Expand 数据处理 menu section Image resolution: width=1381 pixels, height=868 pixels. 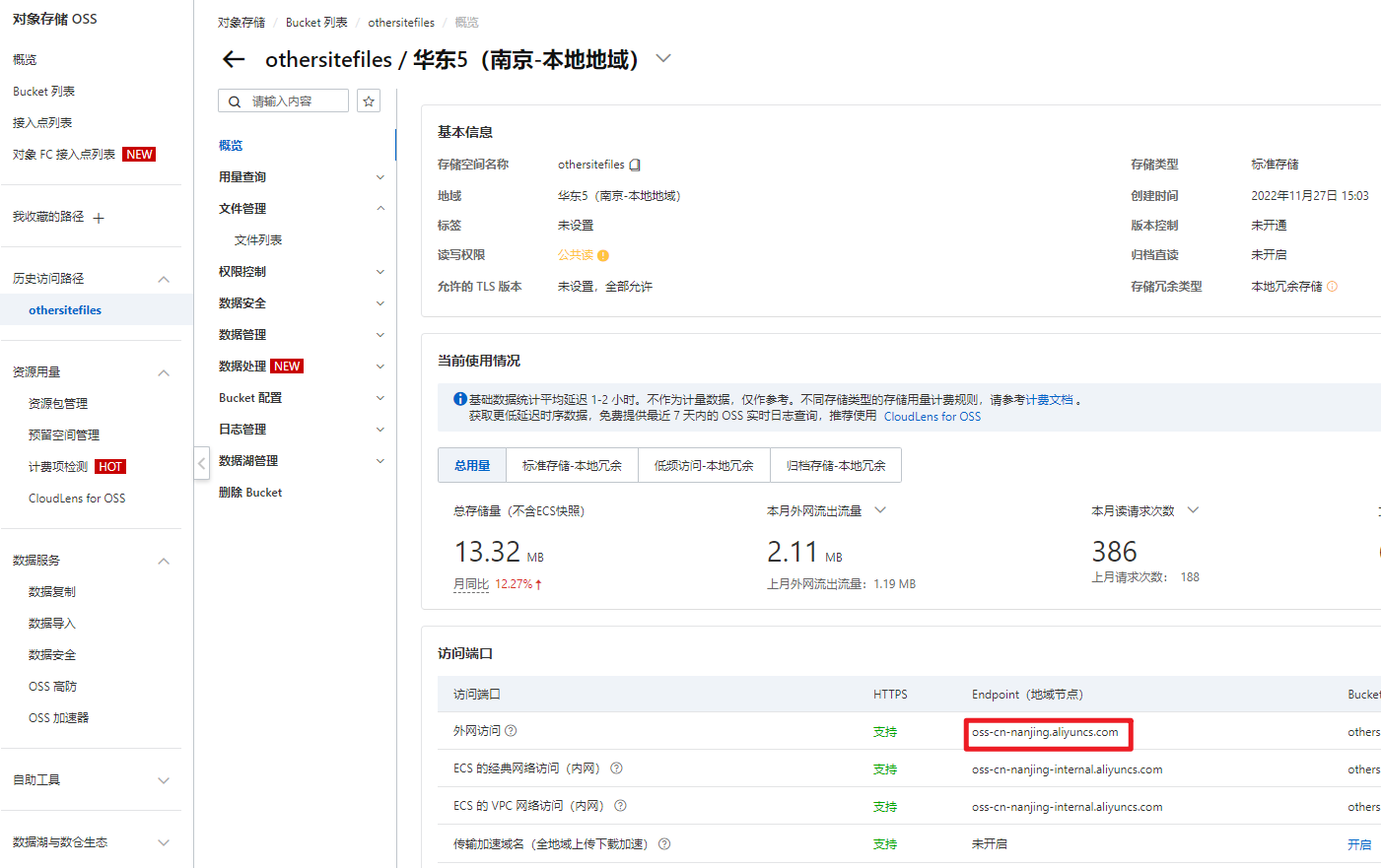[x=380, y=367]
